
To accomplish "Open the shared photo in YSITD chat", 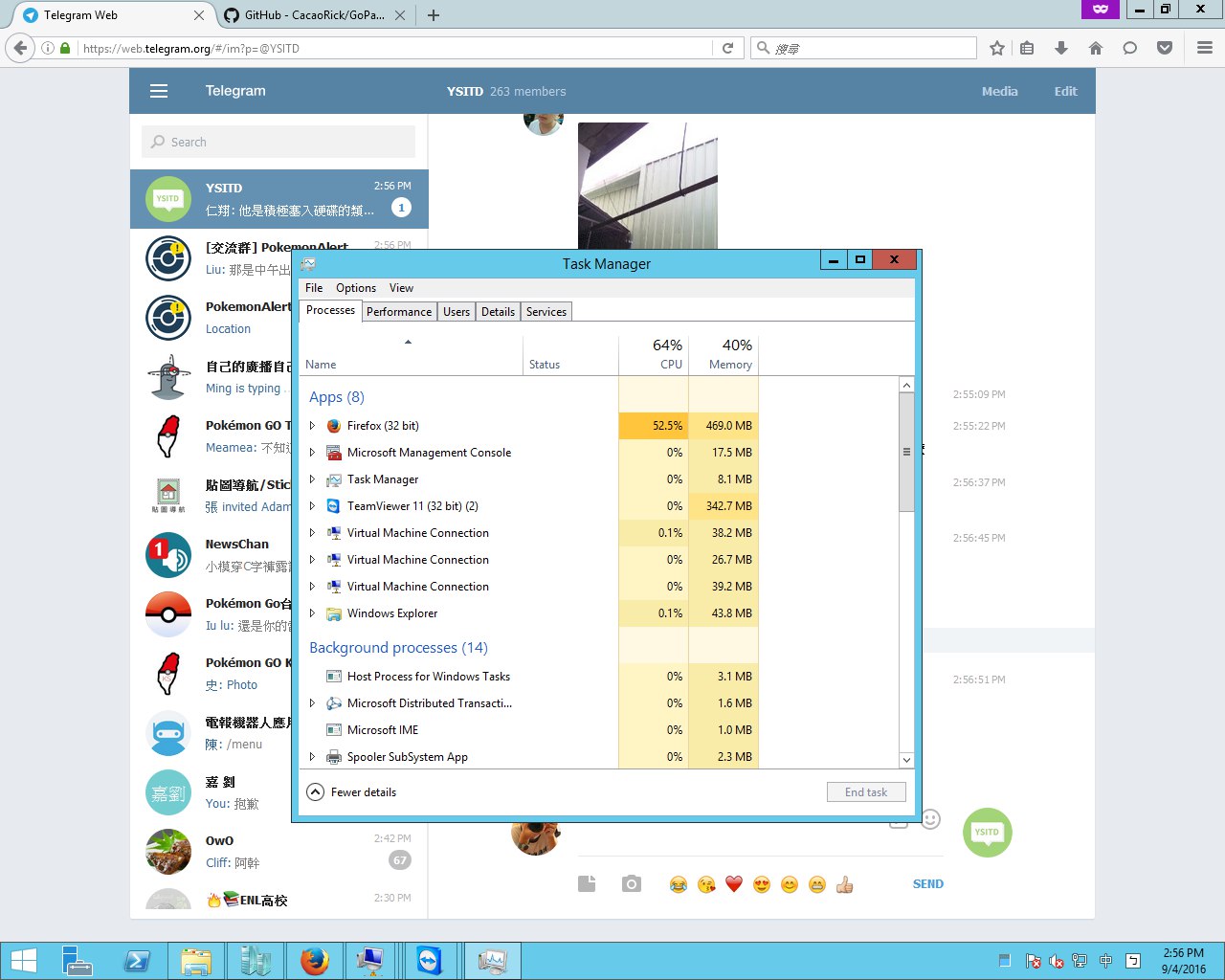I will [648, 186].
